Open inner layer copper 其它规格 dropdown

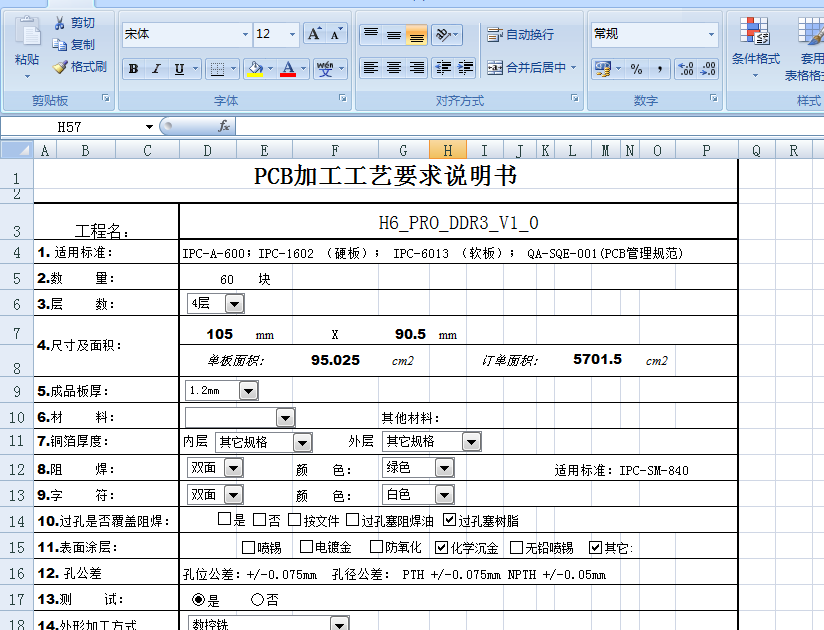[x=303, y=442]
